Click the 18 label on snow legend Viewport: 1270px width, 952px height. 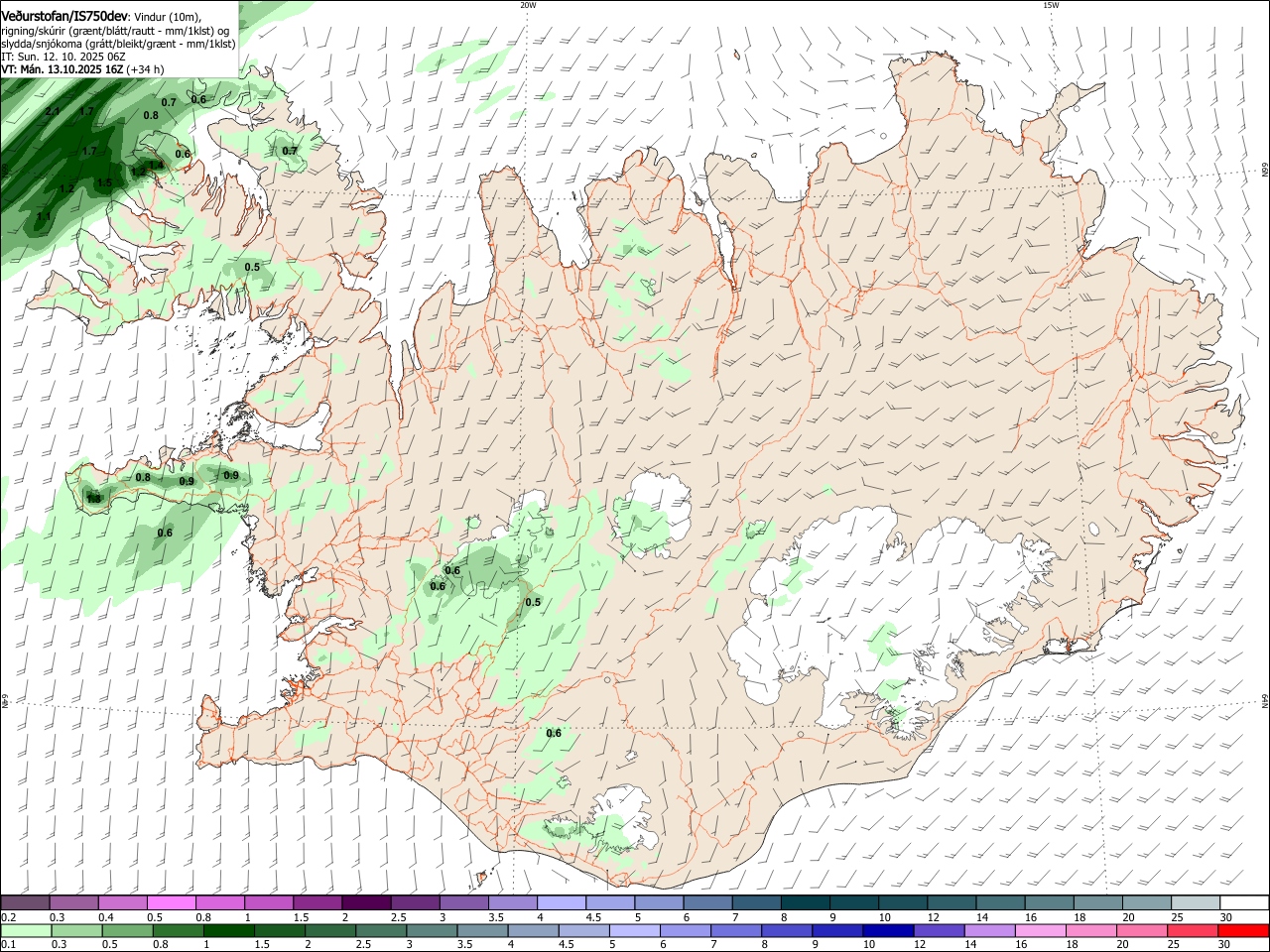pos(1079,917)
